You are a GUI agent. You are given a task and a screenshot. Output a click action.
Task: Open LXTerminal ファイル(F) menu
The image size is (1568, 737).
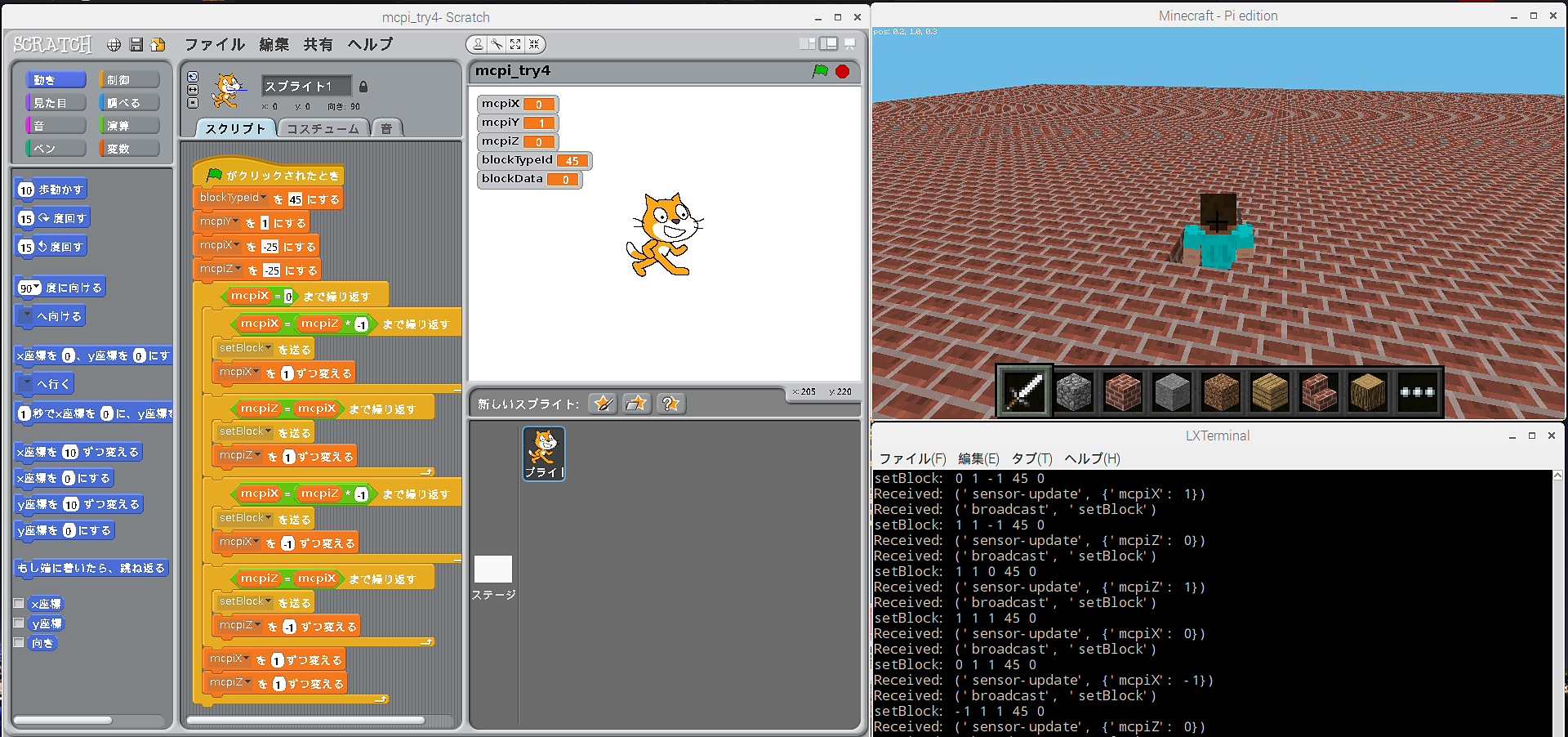click(x=912, y=458)
